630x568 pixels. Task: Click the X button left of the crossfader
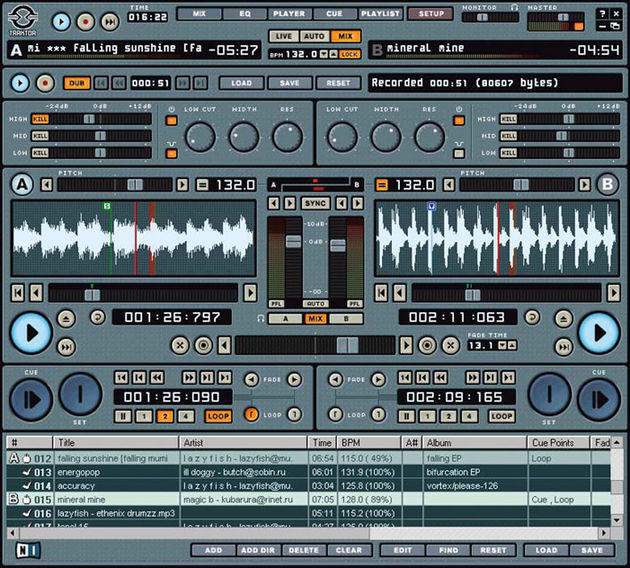tap(180, 345)
